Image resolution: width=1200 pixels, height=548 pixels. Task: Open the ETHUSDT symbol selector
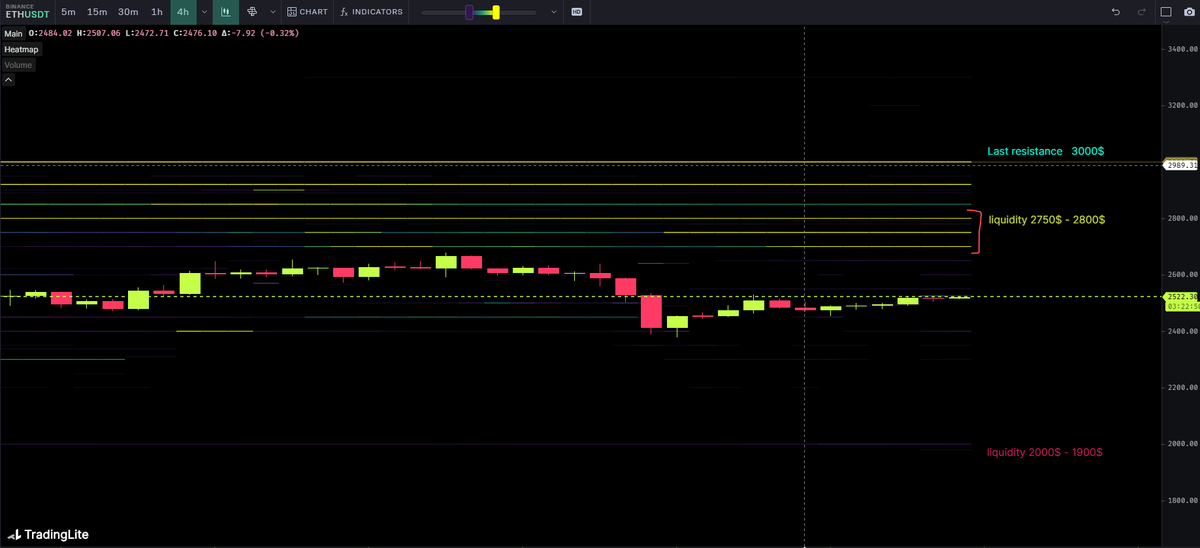point(27,12)
